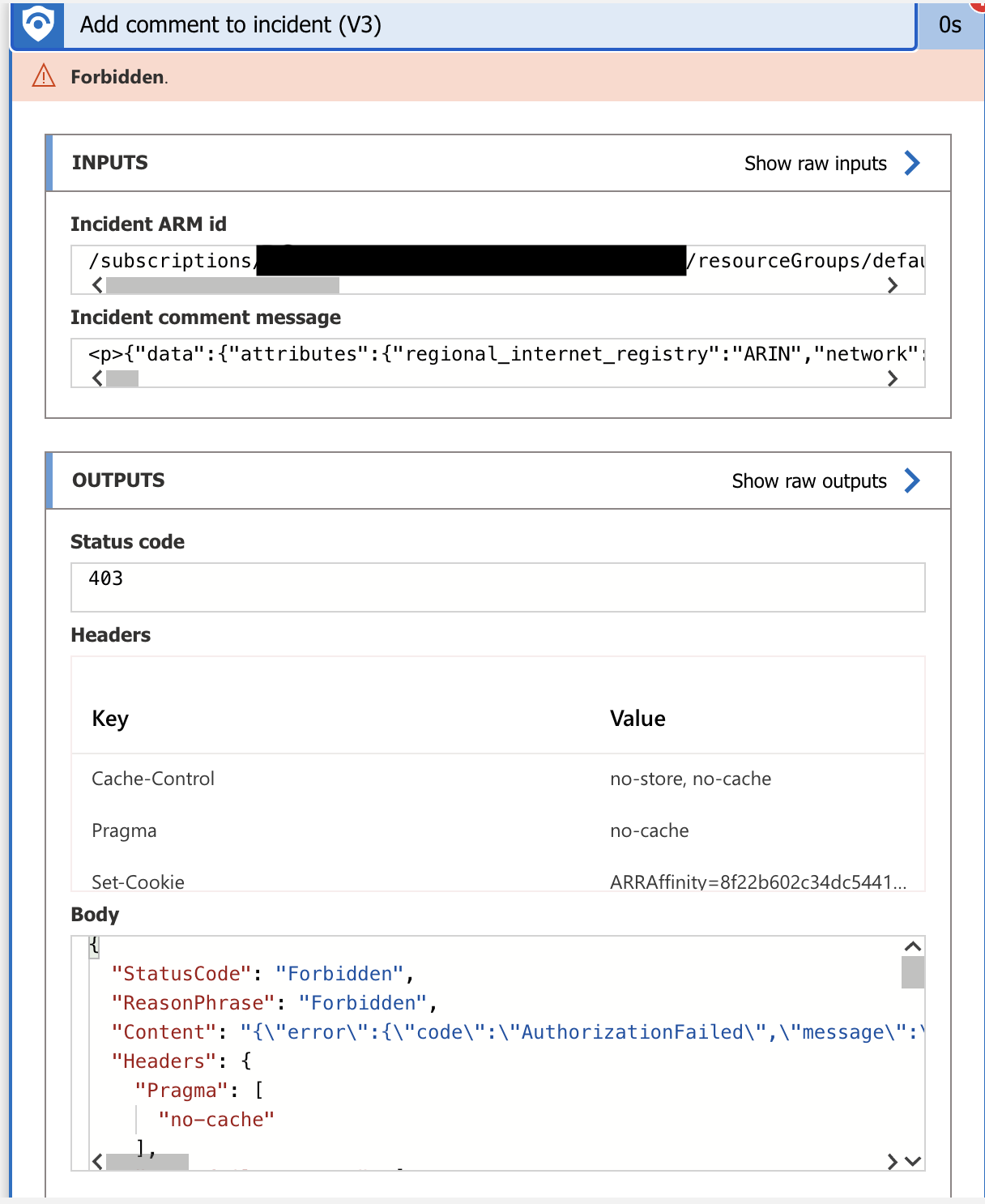Image resolution: width=985 pixels, height=1204 pixels.
Task: Click the Forbidden error message text
Action: (119, 77)
